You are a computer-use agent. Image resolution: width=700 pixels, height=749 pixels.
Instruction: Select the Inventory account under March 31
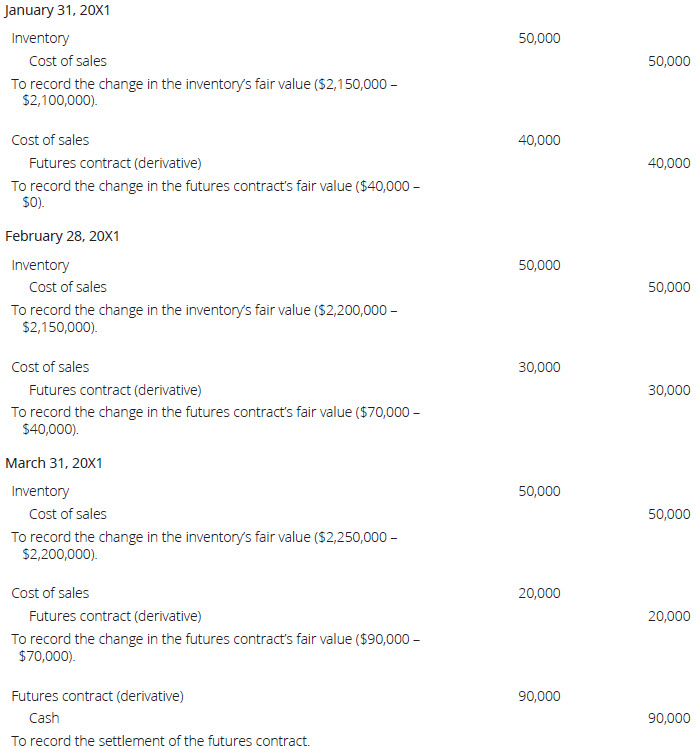pyautogui.click(x=40, y=491)
